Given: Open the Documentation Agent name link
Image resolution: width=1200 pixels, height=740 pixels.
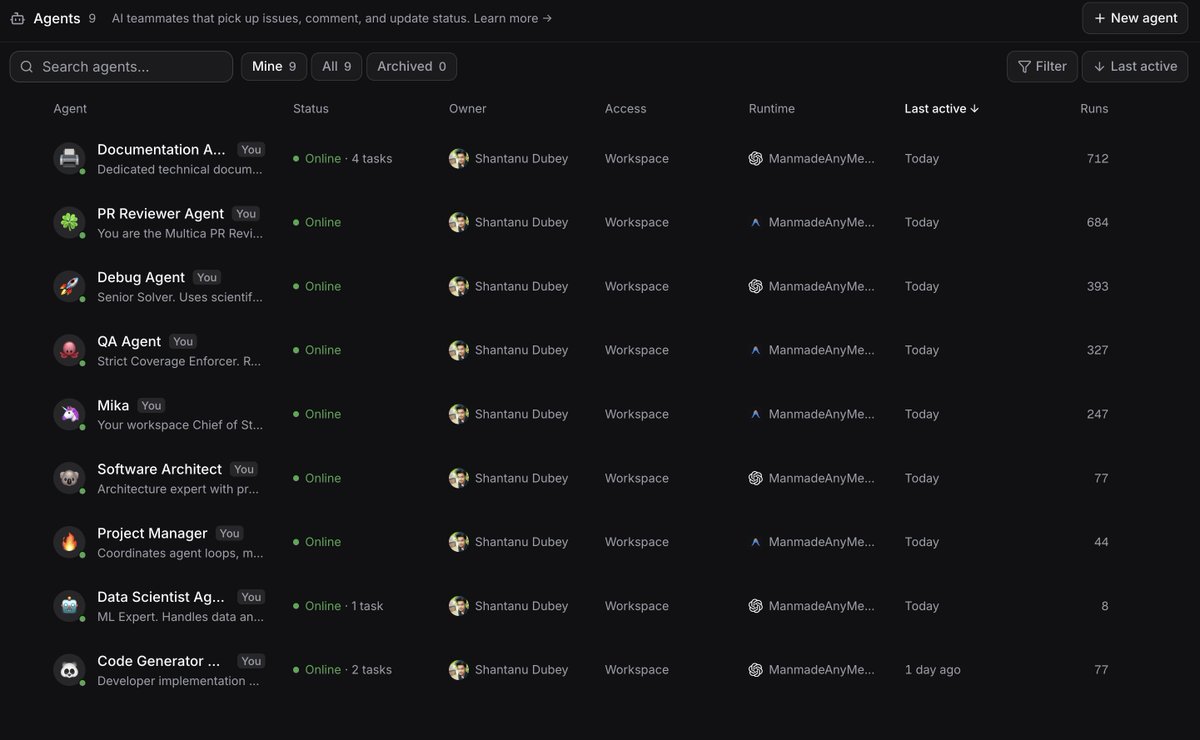Looking at the screenshot, I should [161, 149].
